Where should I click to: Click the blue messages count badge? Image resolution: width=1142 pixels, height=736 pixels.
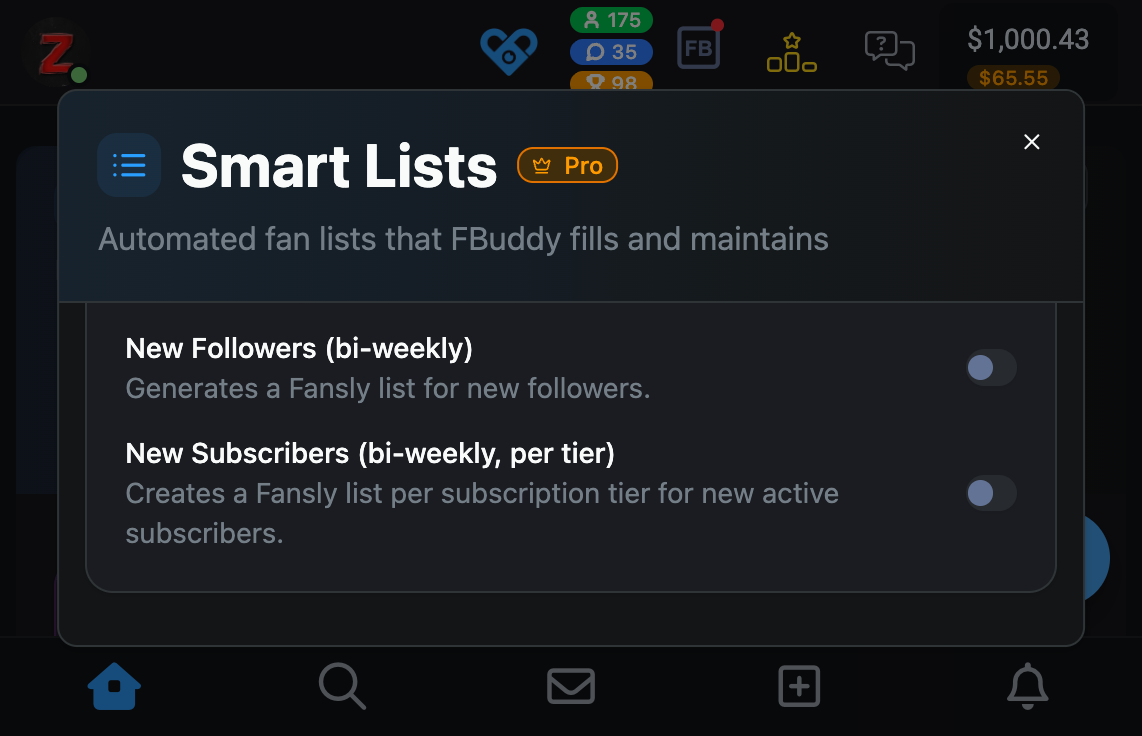point(611,52)
